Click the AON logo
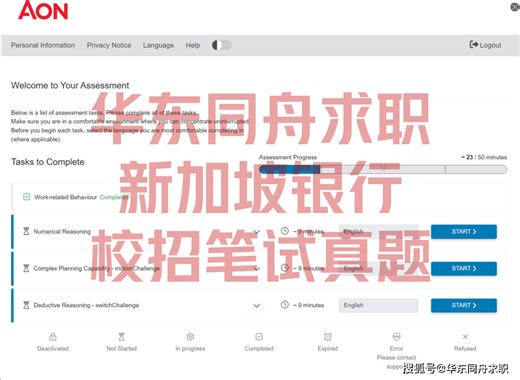520x380 pixels. 43,10
